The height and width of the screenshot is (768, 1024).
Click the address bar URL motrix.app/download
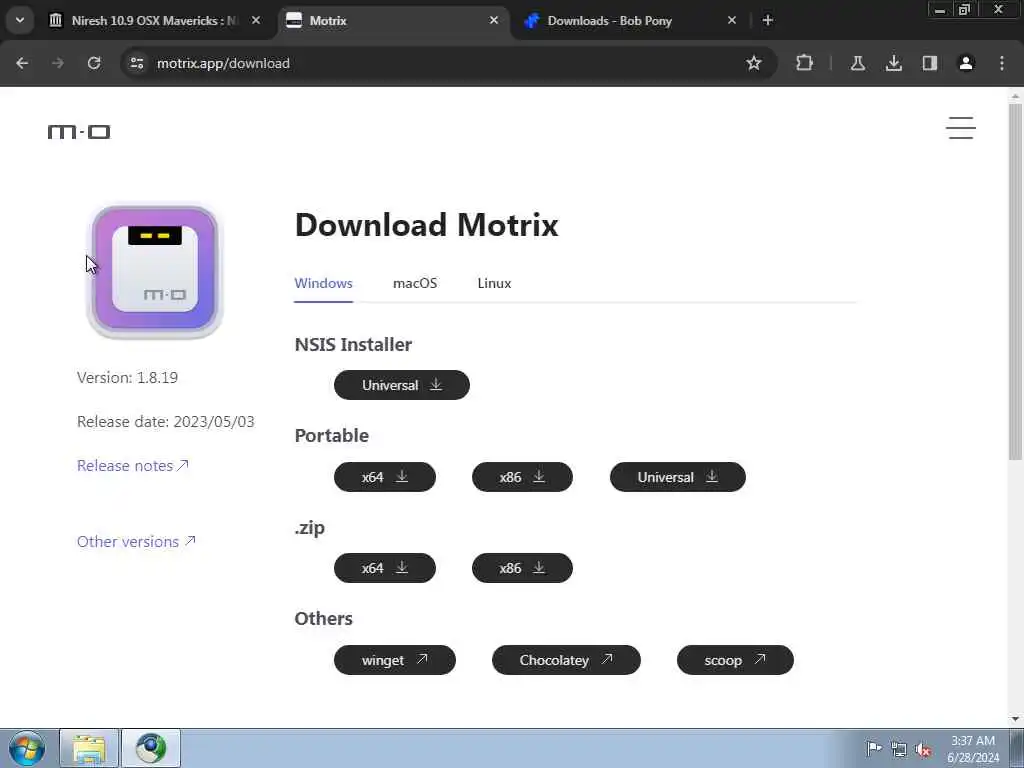223,63
